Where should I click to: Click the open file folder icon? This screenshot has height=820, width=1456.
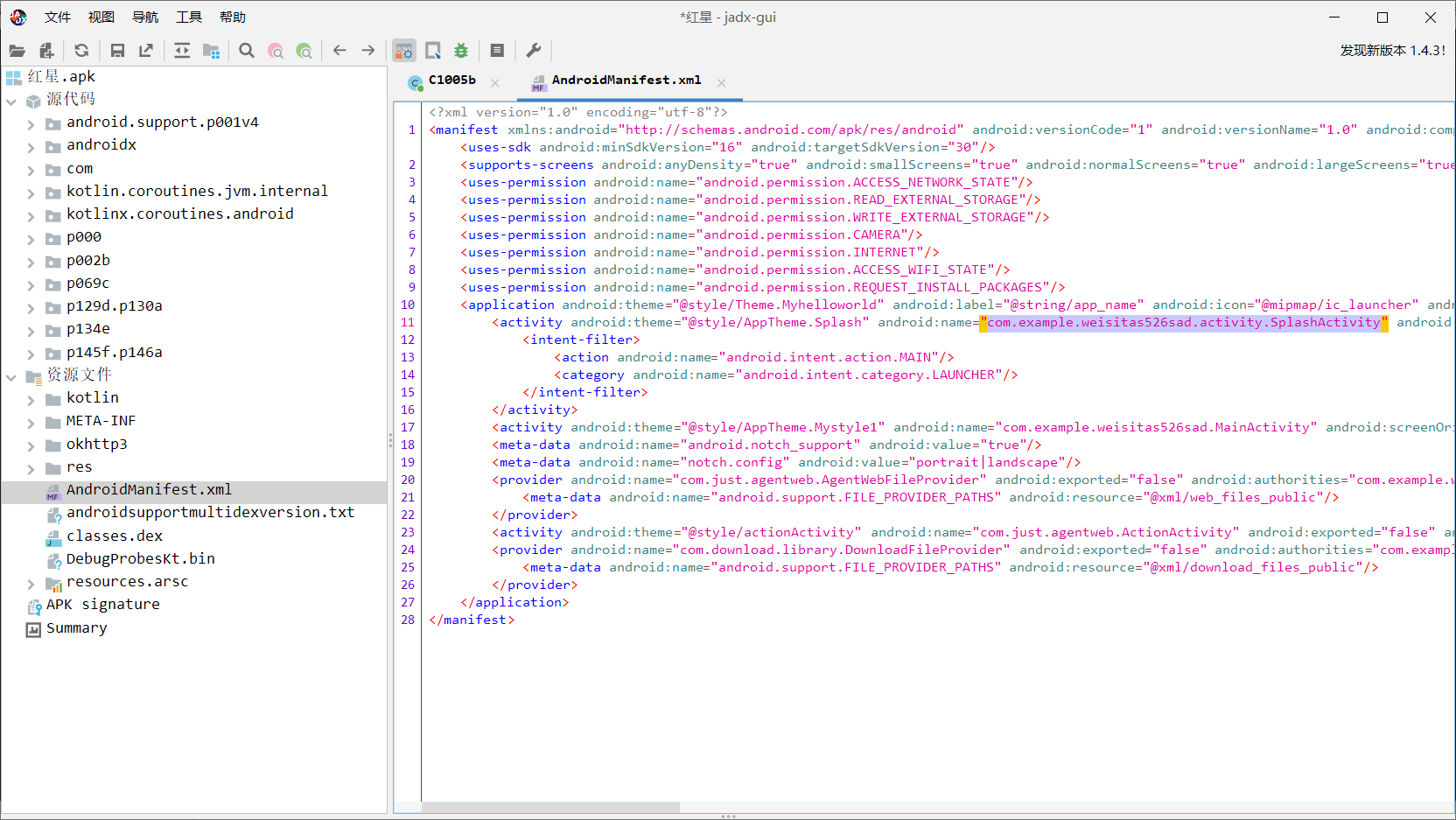tap(17, 51)
